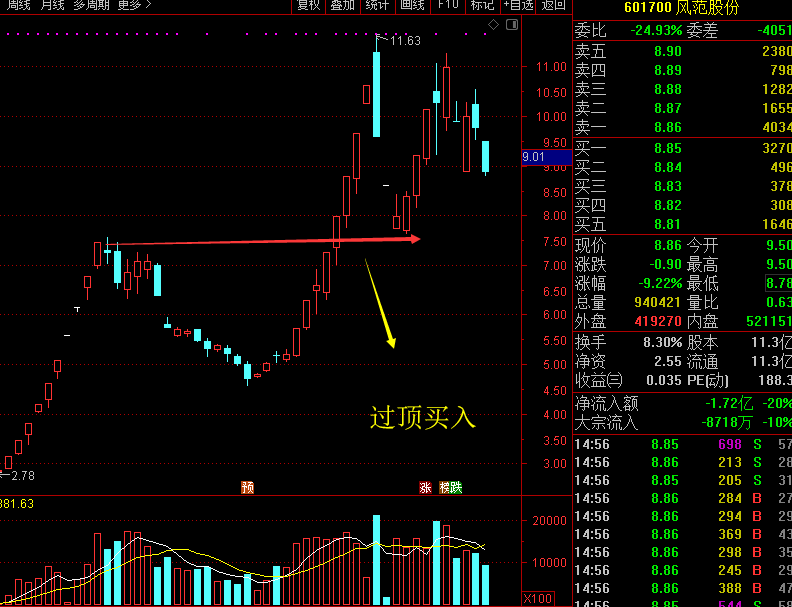Click the X100 volume unit label
The height and width of the screenshot is (607, 792).
537,598
